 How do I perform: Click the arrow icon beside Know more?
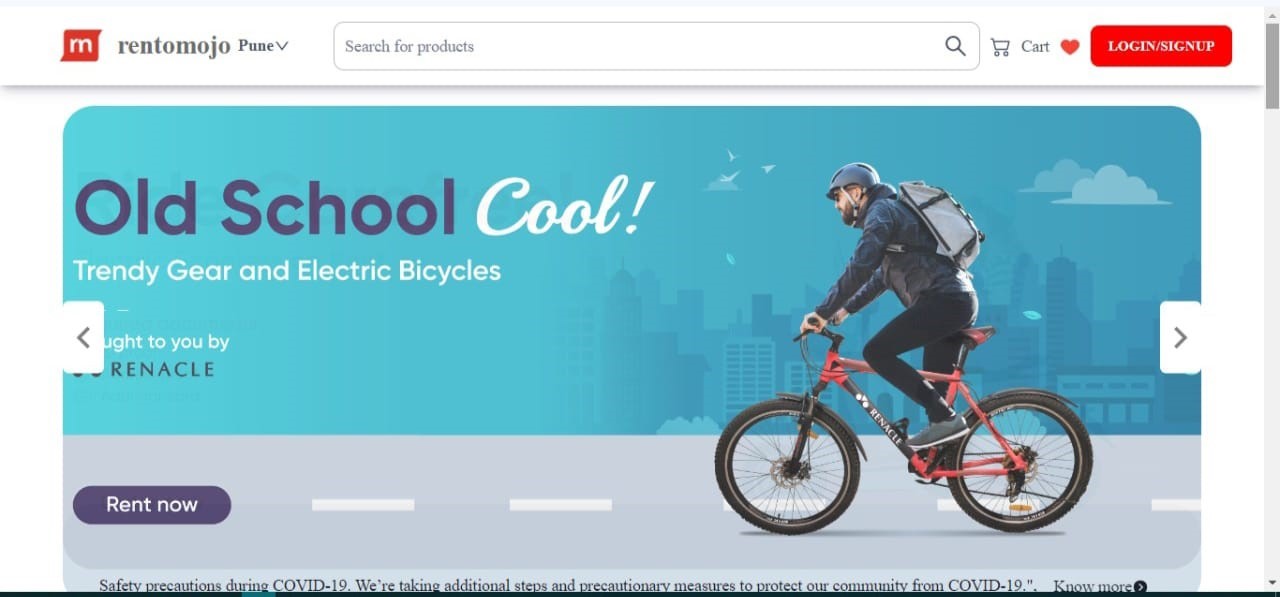1140,587
